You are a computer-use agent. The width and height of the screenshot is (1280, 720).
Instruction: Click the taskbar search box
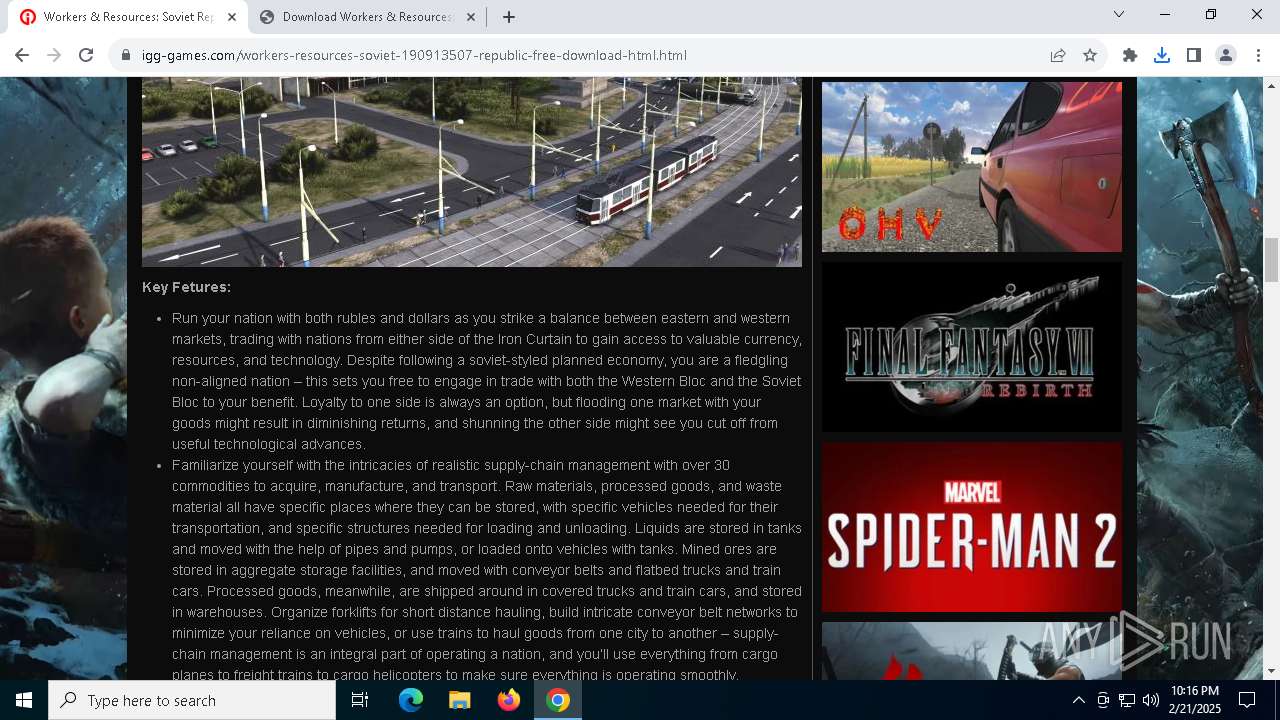coord(192,700)
